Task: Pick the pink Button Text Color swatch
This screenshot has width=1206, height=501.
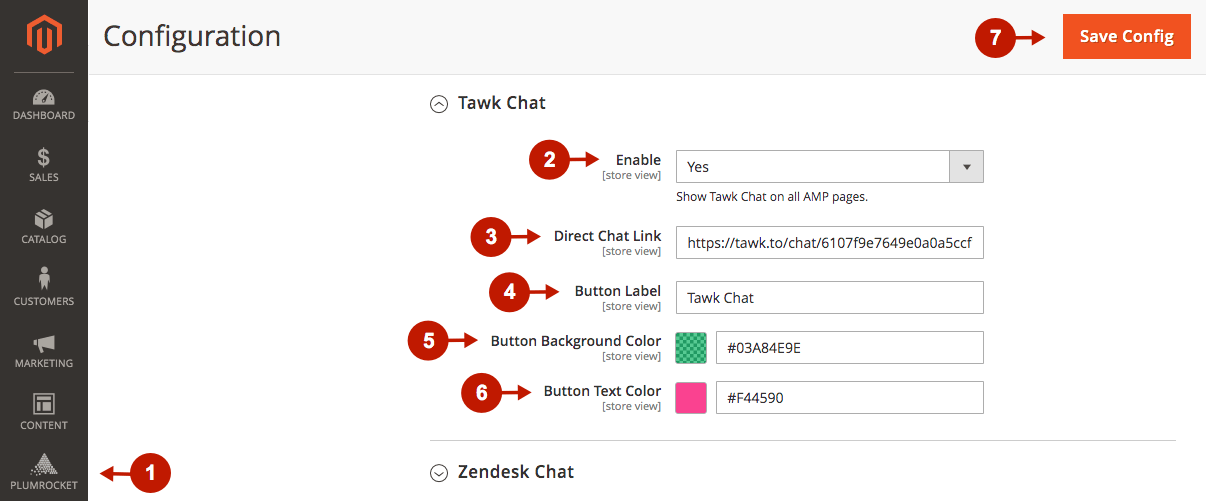Action: click(x=691, y=397)
